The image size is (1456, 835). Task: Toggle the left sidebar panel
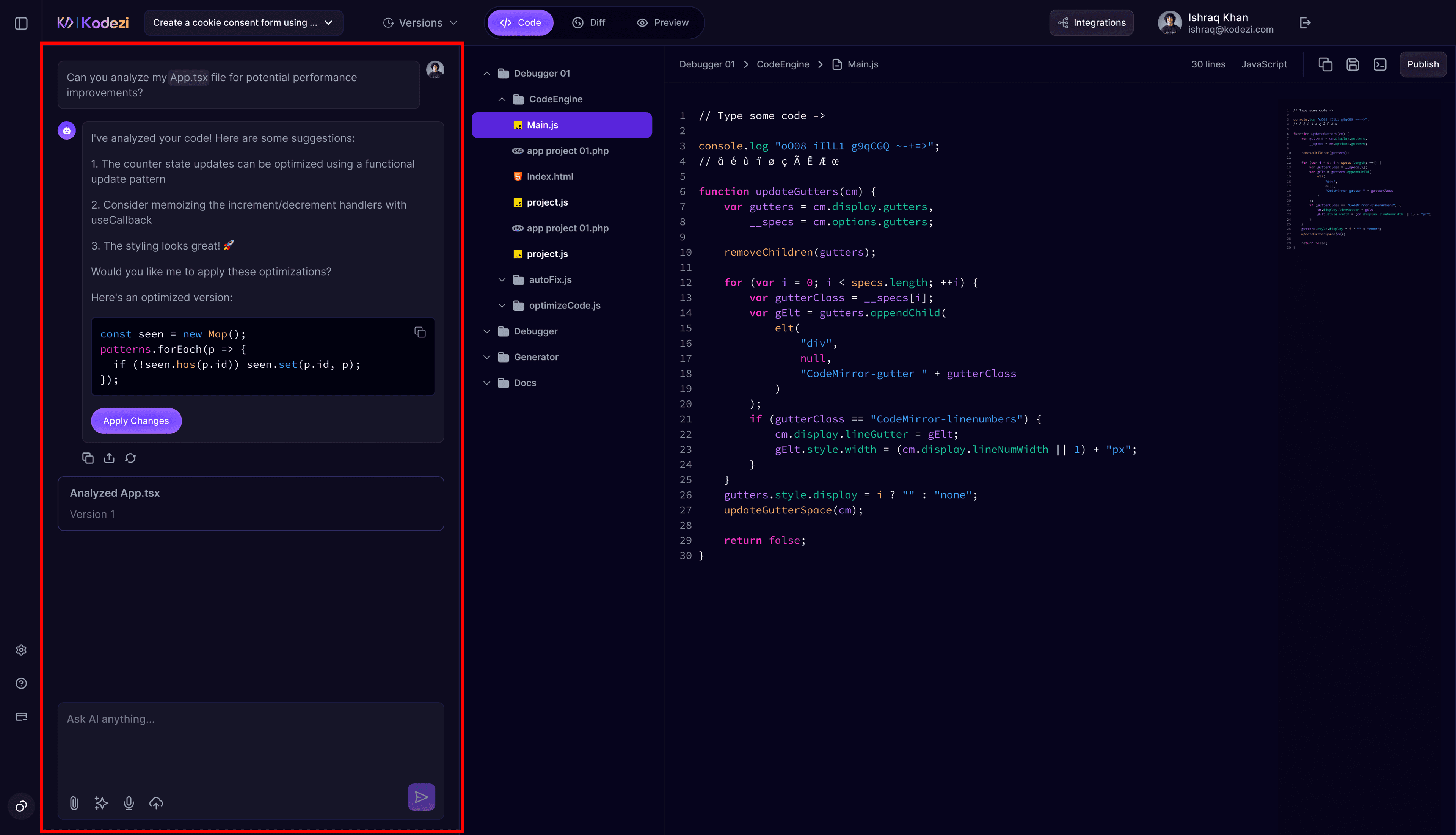point(21,23)
